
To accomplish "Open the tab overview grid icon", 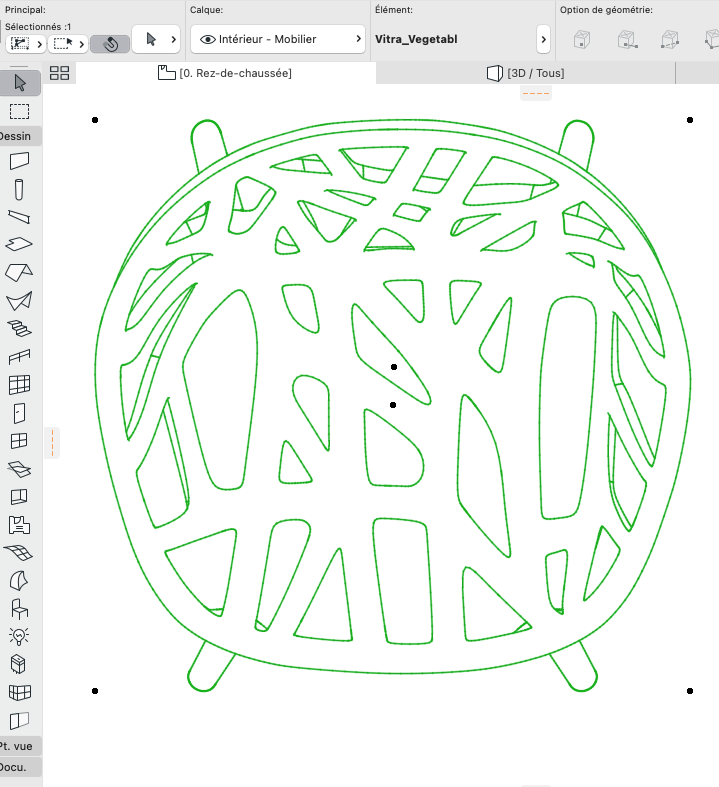I will pyautogui.click(x=59, y=73).
